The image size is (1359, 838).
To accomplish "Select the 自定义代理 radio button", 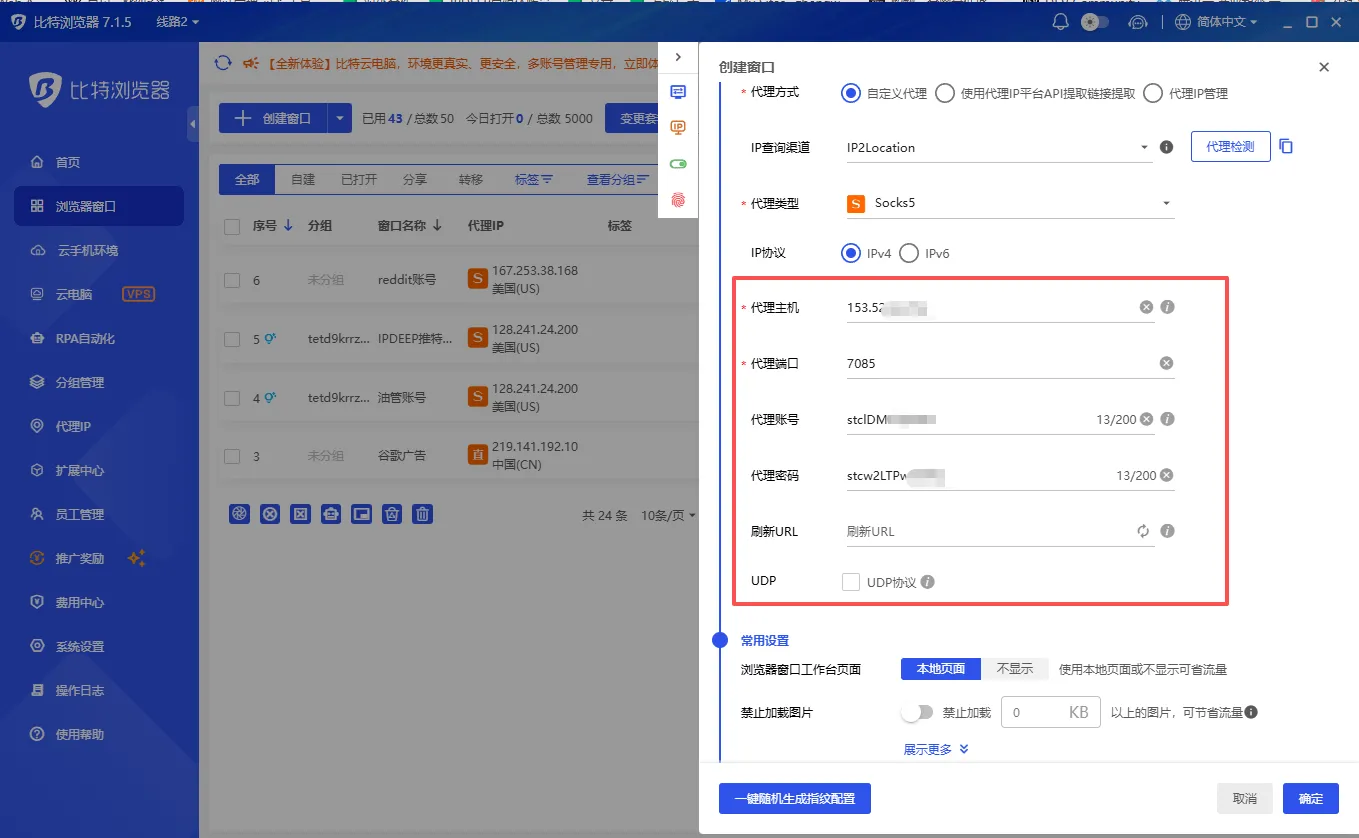I will (851, 93).
